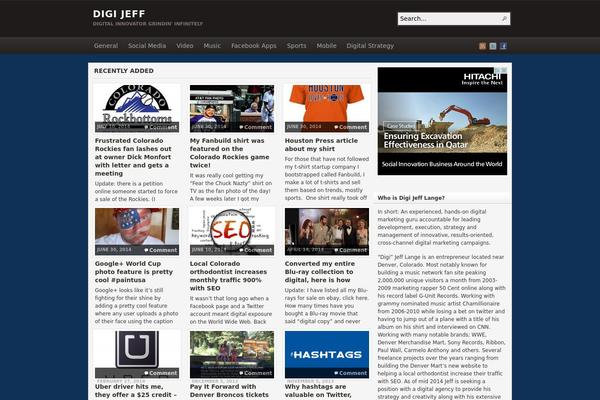Click the 'RECENTLY ADDED' heading
The height and width of the screenshot is (400, 600).
tap(124, 71)
